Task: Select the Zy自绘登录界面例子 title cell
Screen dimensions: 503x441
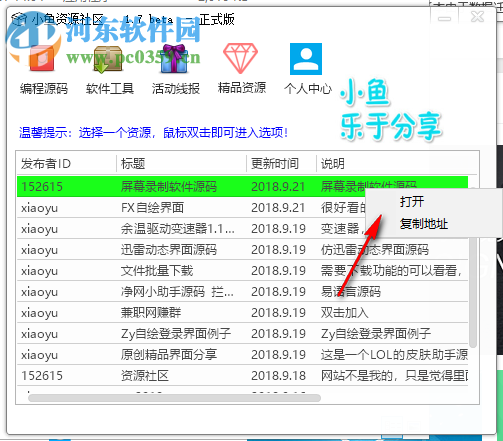Action: pyautogui.click(x=176, y=334)
